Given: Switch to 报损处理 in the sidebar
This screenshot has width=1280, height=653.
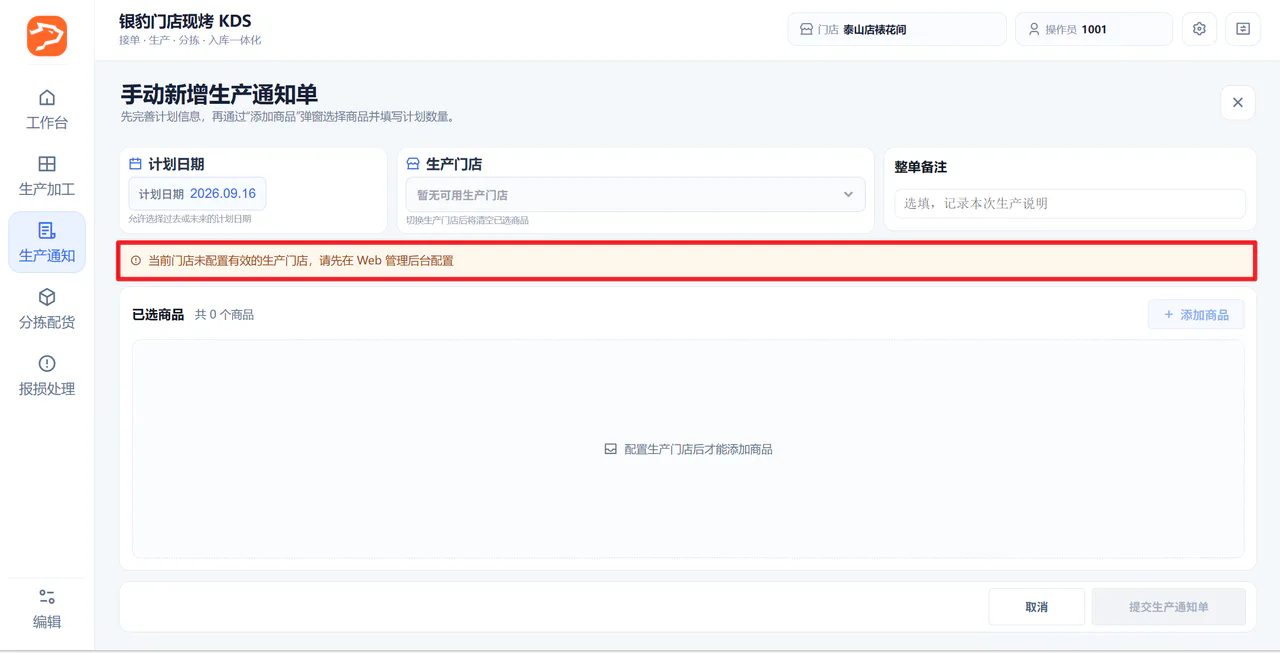Looking at the screenshot, I should coord(47,375).
